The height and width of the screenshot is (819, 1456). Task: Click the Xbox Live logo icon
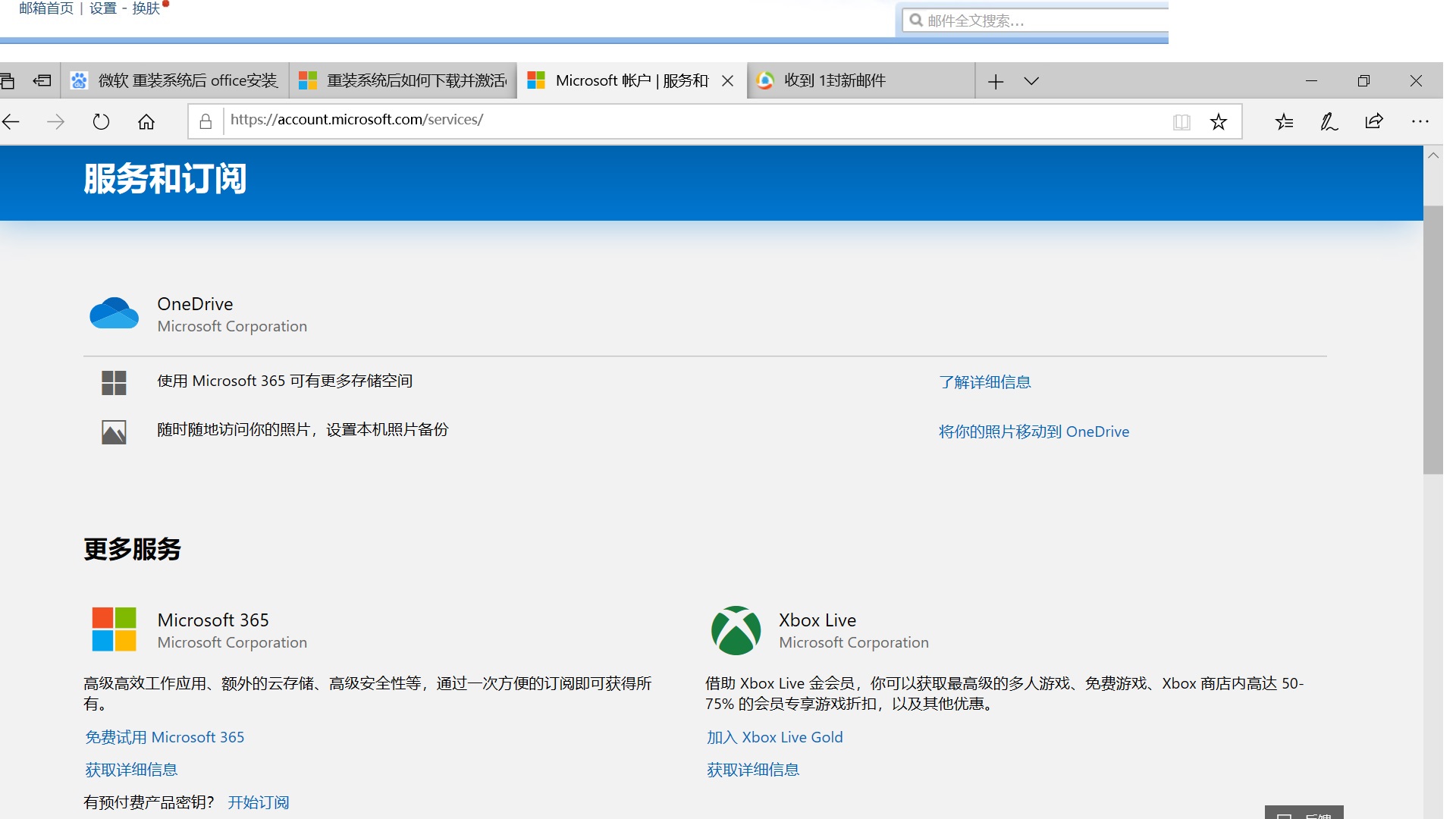736,630
